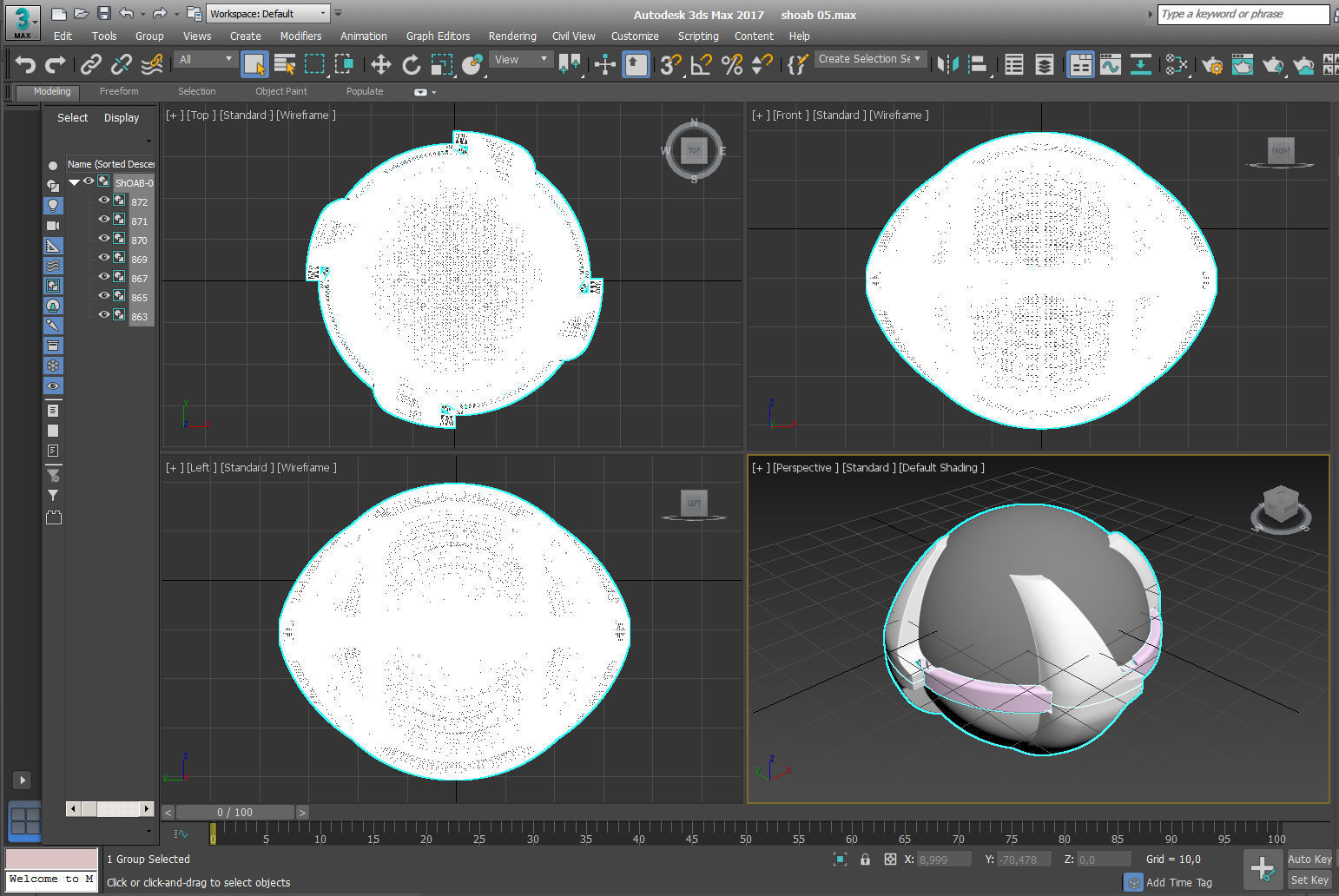Open the Rendered Frame Window
The width and height of the screenshot is (1339, 896).
[x=1243, y=64]
